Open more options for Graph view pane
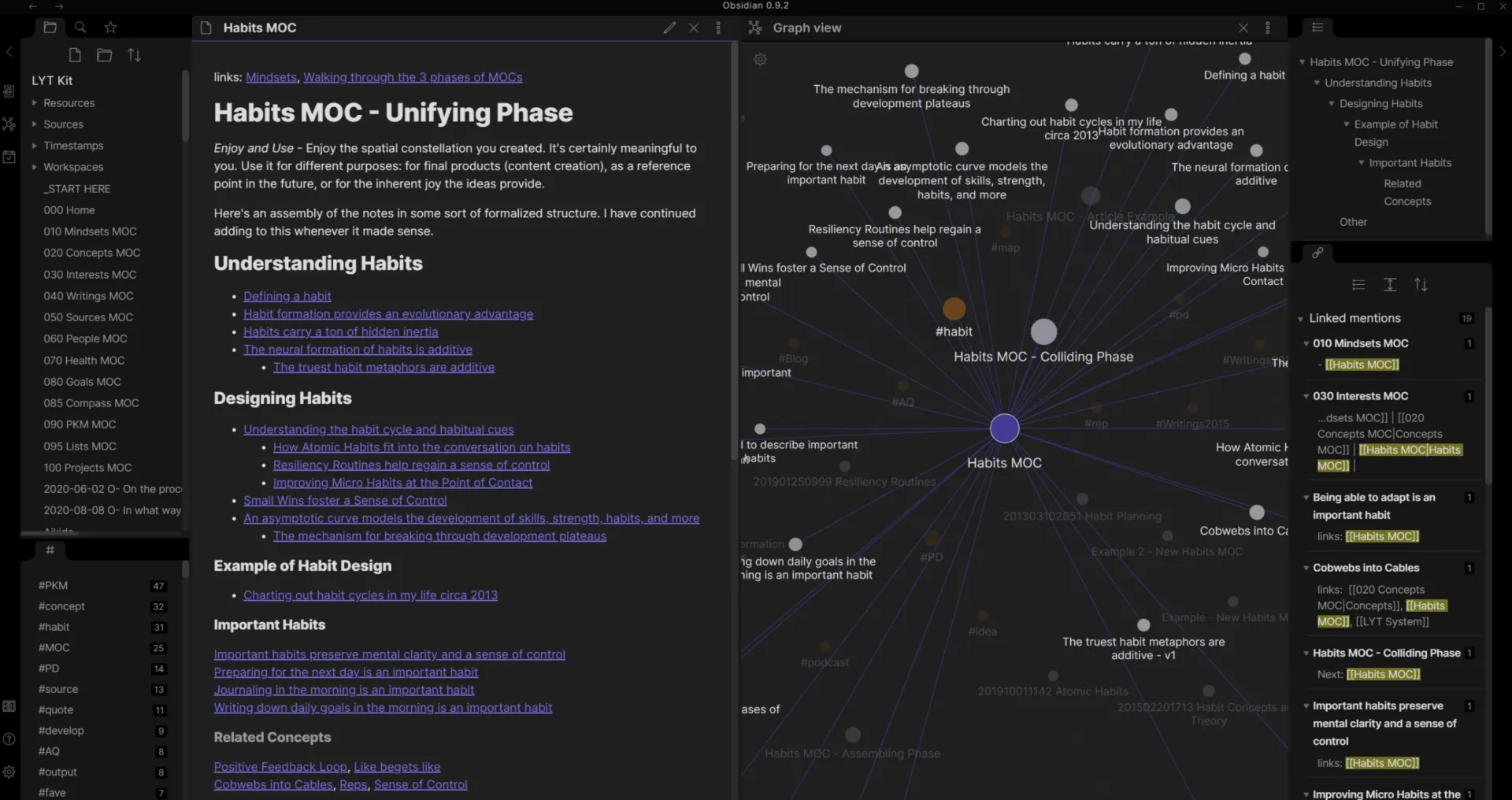 tap(1268, 28)
